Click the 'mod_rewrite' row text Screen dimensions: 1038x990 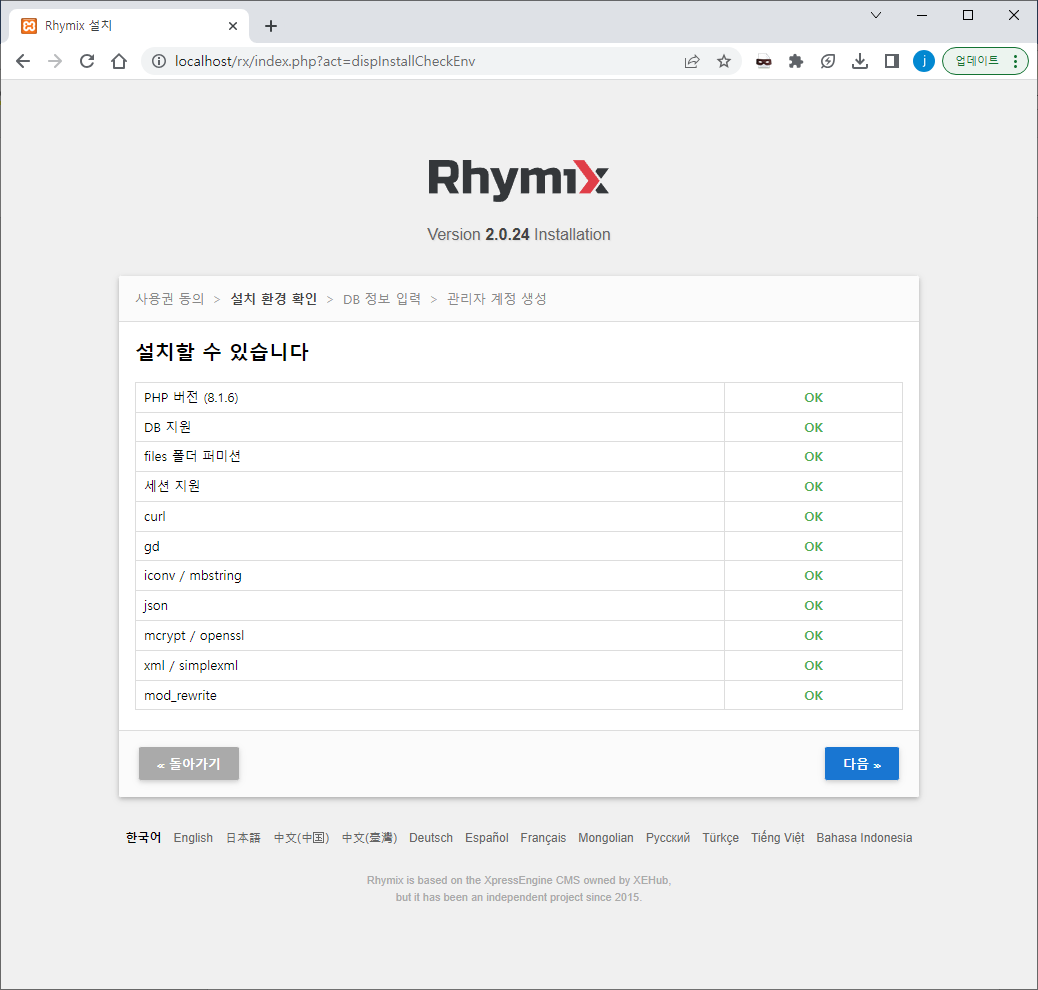180,695
